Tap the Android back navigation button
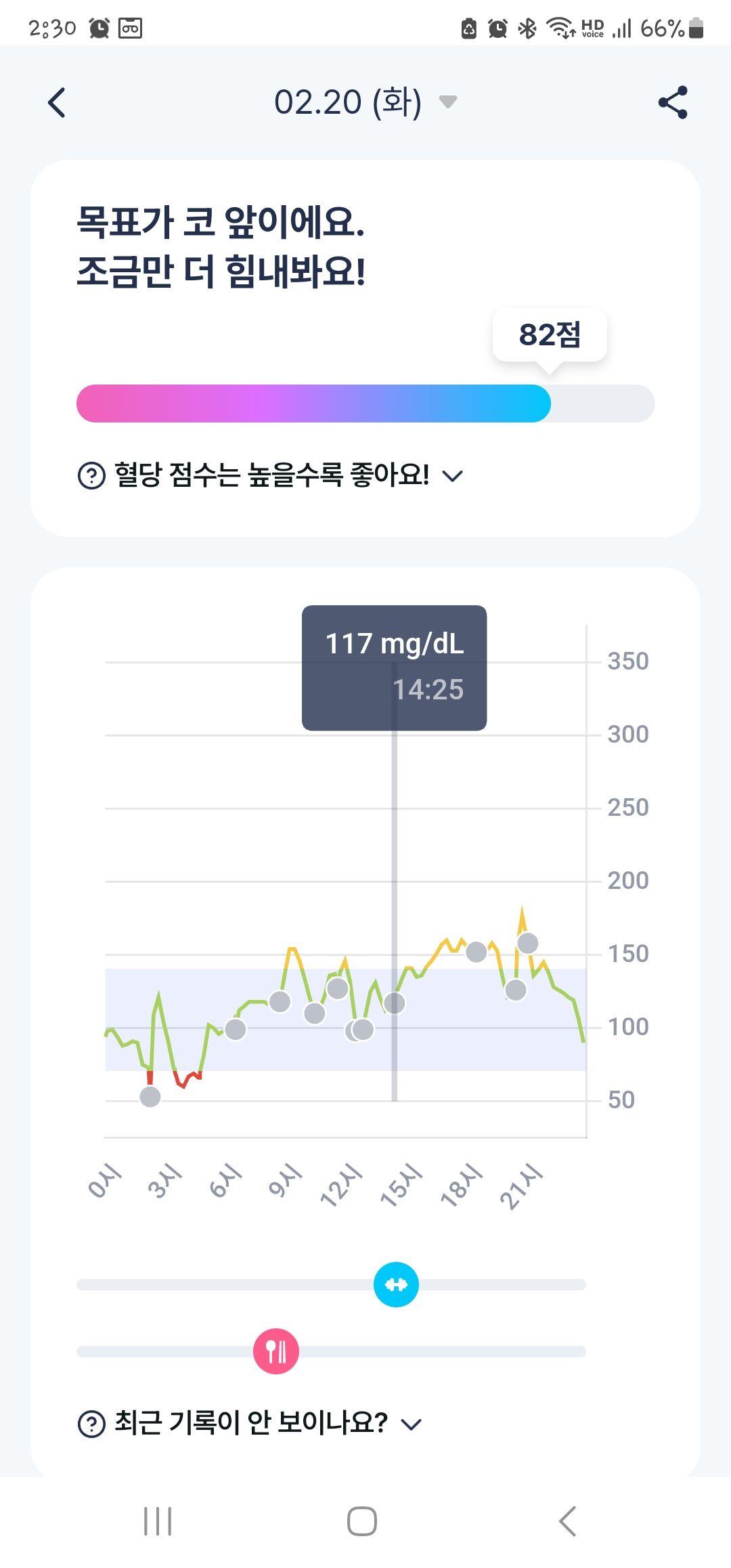 (x=567, y=1521)
